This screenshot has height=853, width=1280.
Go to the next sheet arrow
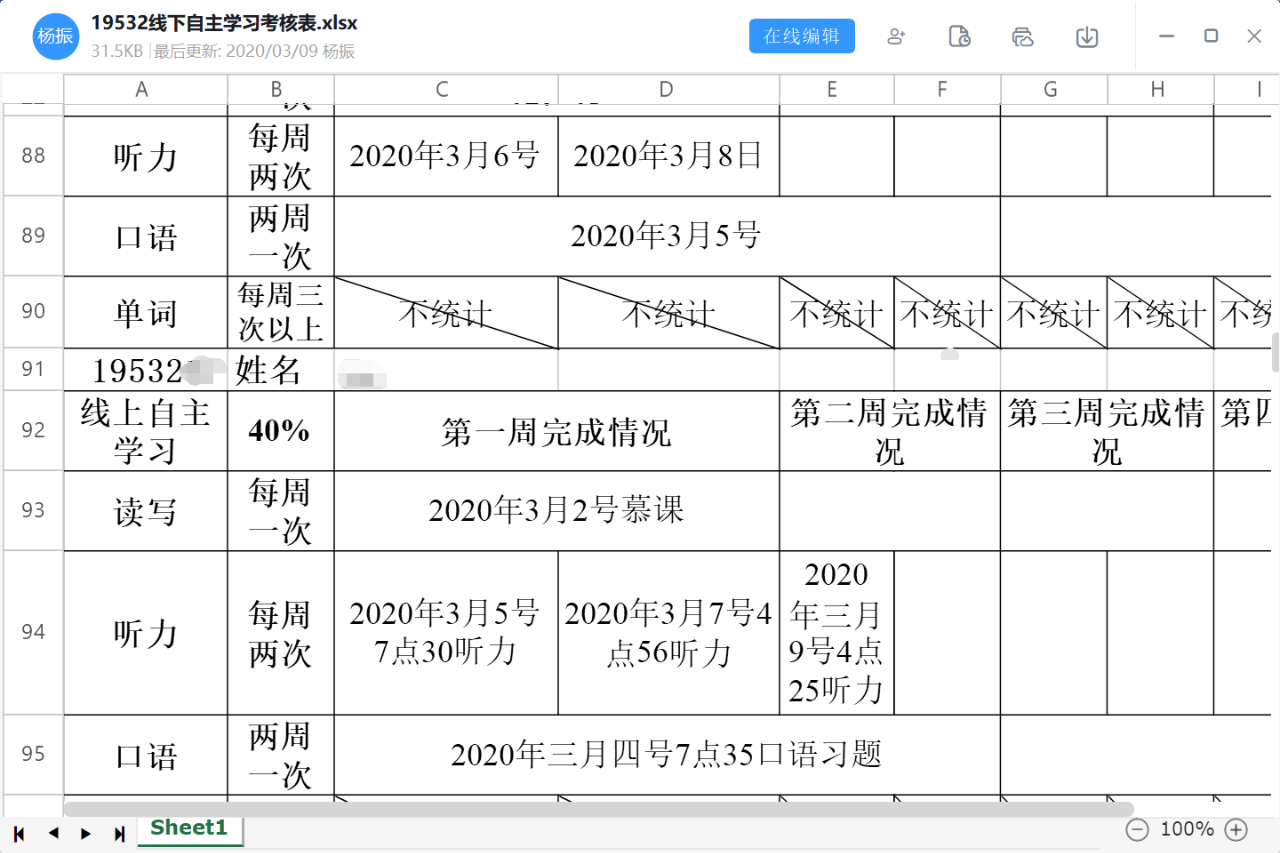click(x=86, y=833)
